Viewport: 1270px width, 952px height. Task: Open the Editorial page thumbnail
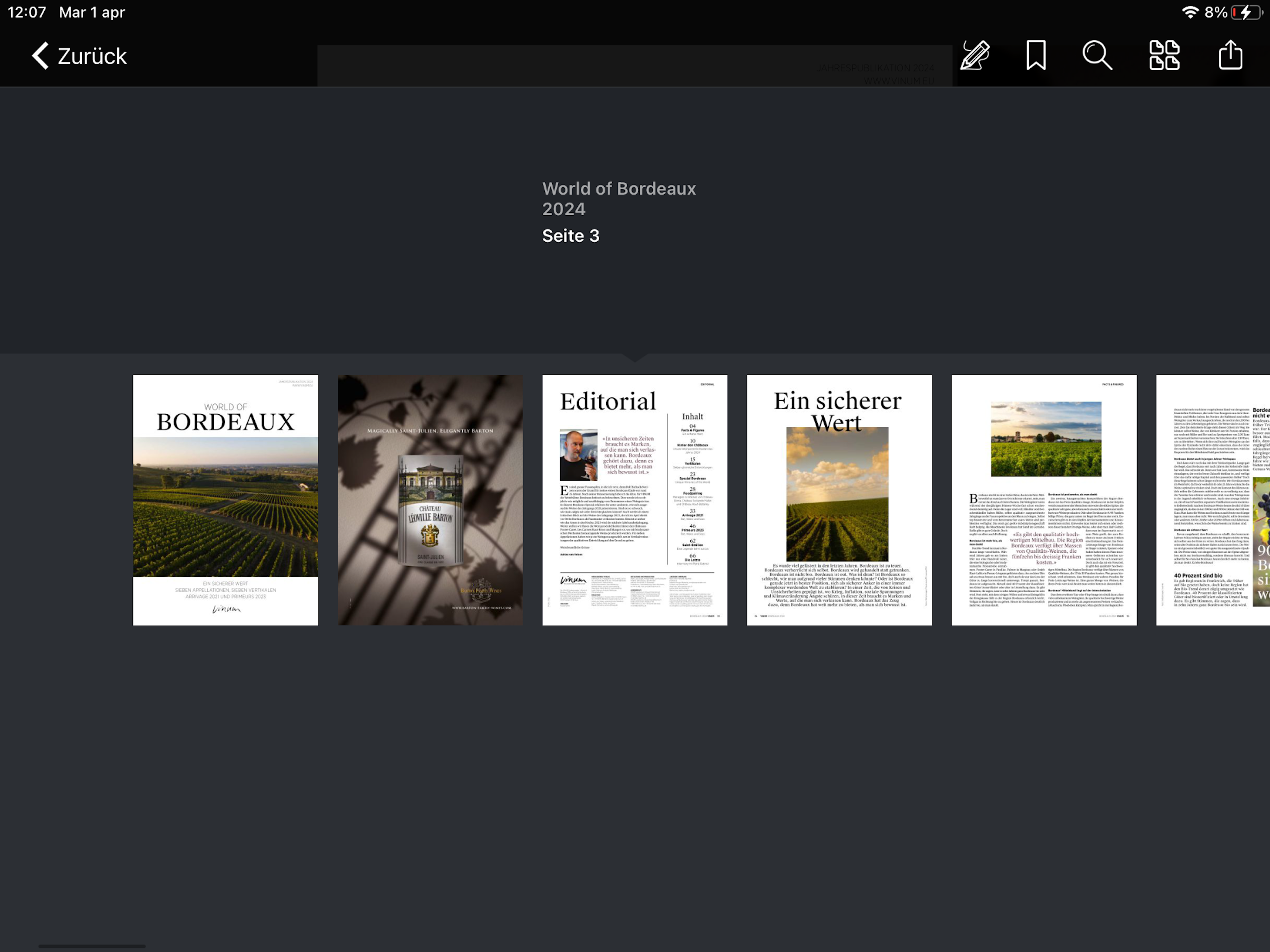coord(635,500)
